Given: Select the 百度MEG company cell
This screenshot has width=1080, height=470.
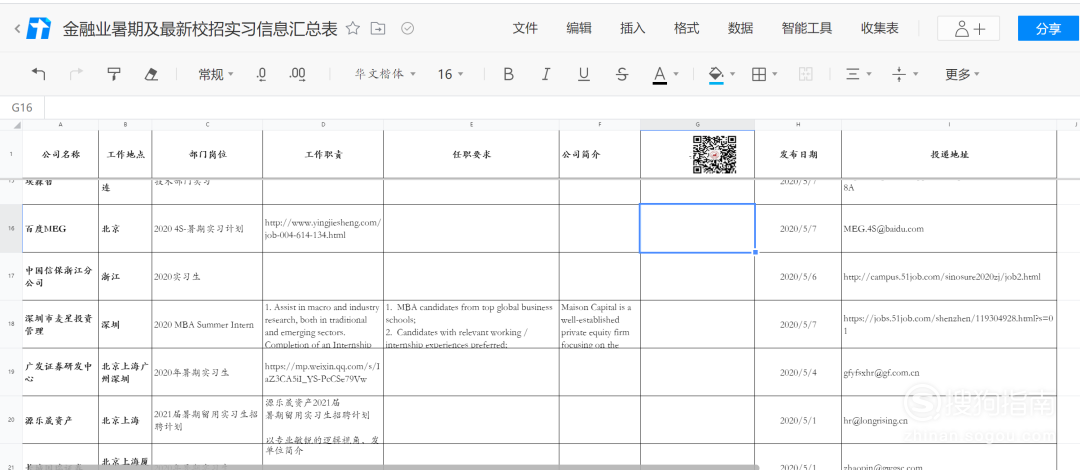Looking at the screenshot, I should [x=61, y=228].
